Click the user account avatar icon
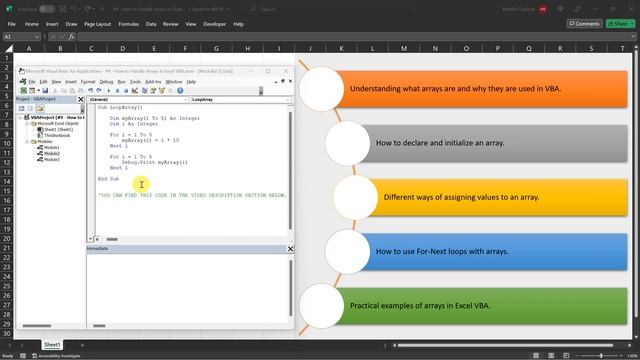This screenshot has width=640, height=360. [x=543, y=9]
